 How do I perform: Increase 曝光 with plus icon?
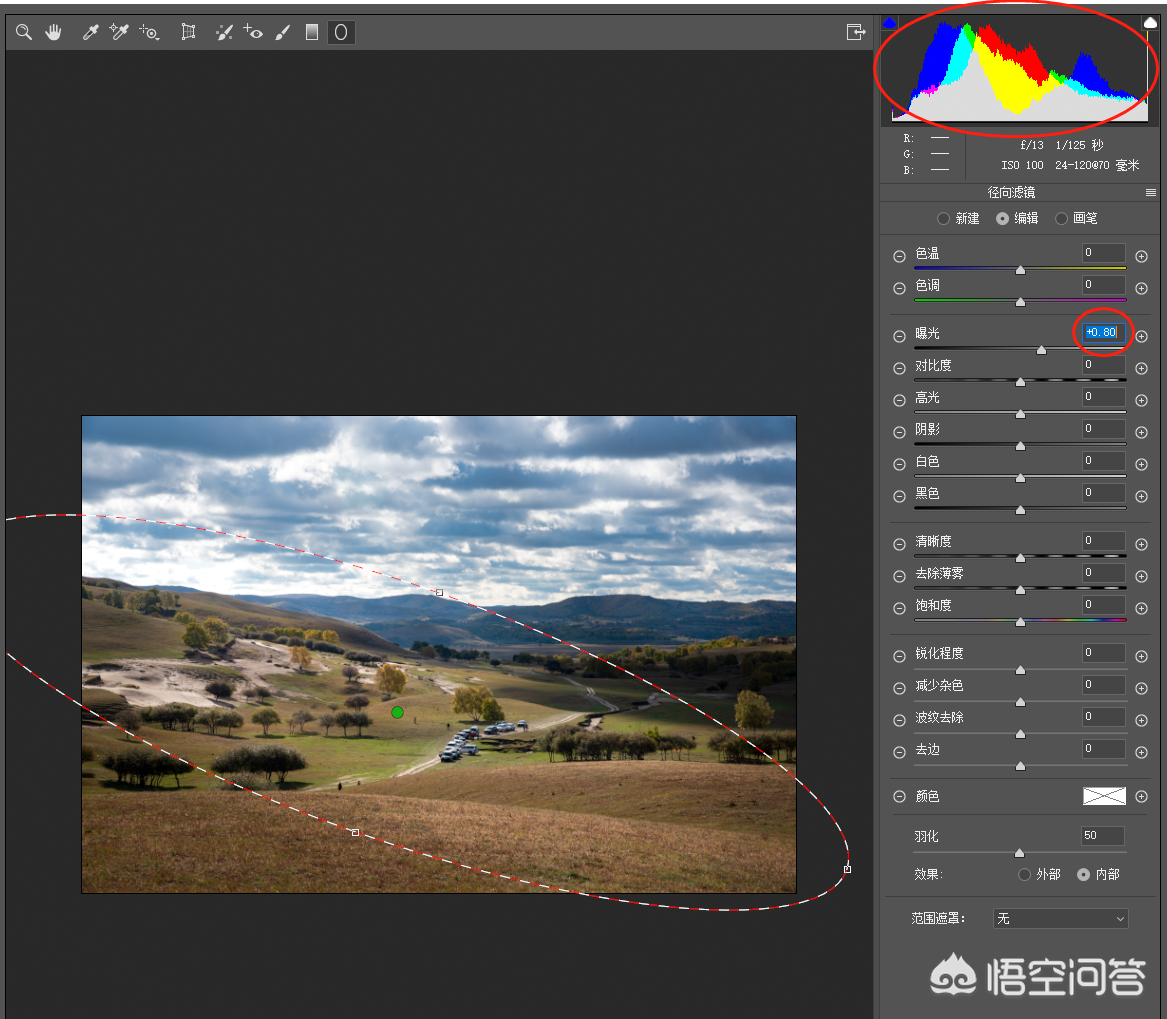pyautogui.click(x=1142, y=336)
